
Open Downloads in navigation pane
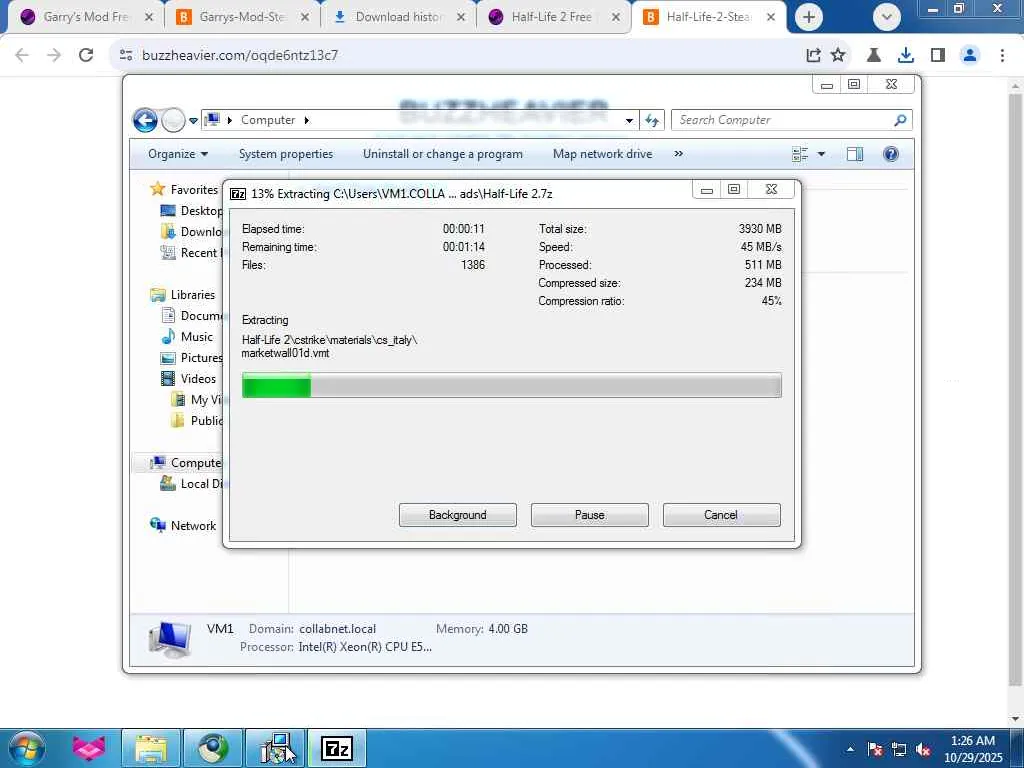191,231
